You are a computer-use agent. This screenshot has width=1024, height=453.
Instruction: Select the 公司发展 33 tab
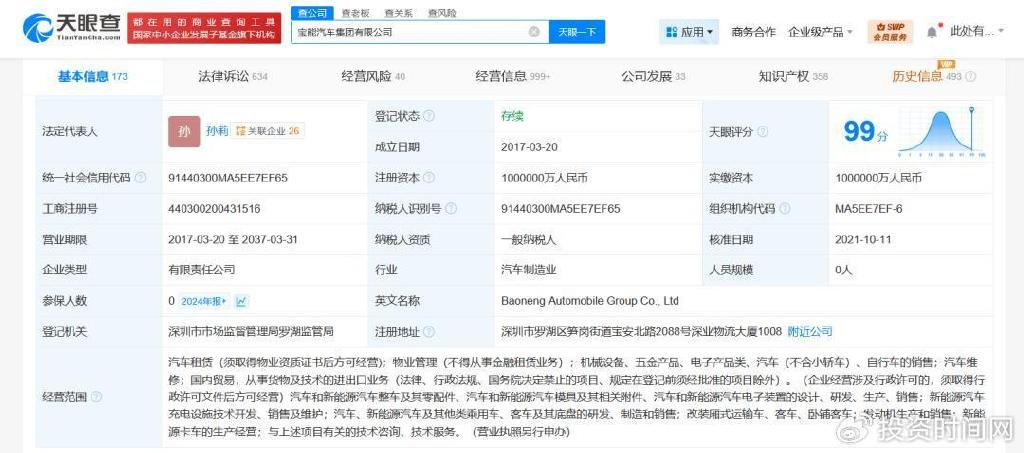tap(653, 76)
